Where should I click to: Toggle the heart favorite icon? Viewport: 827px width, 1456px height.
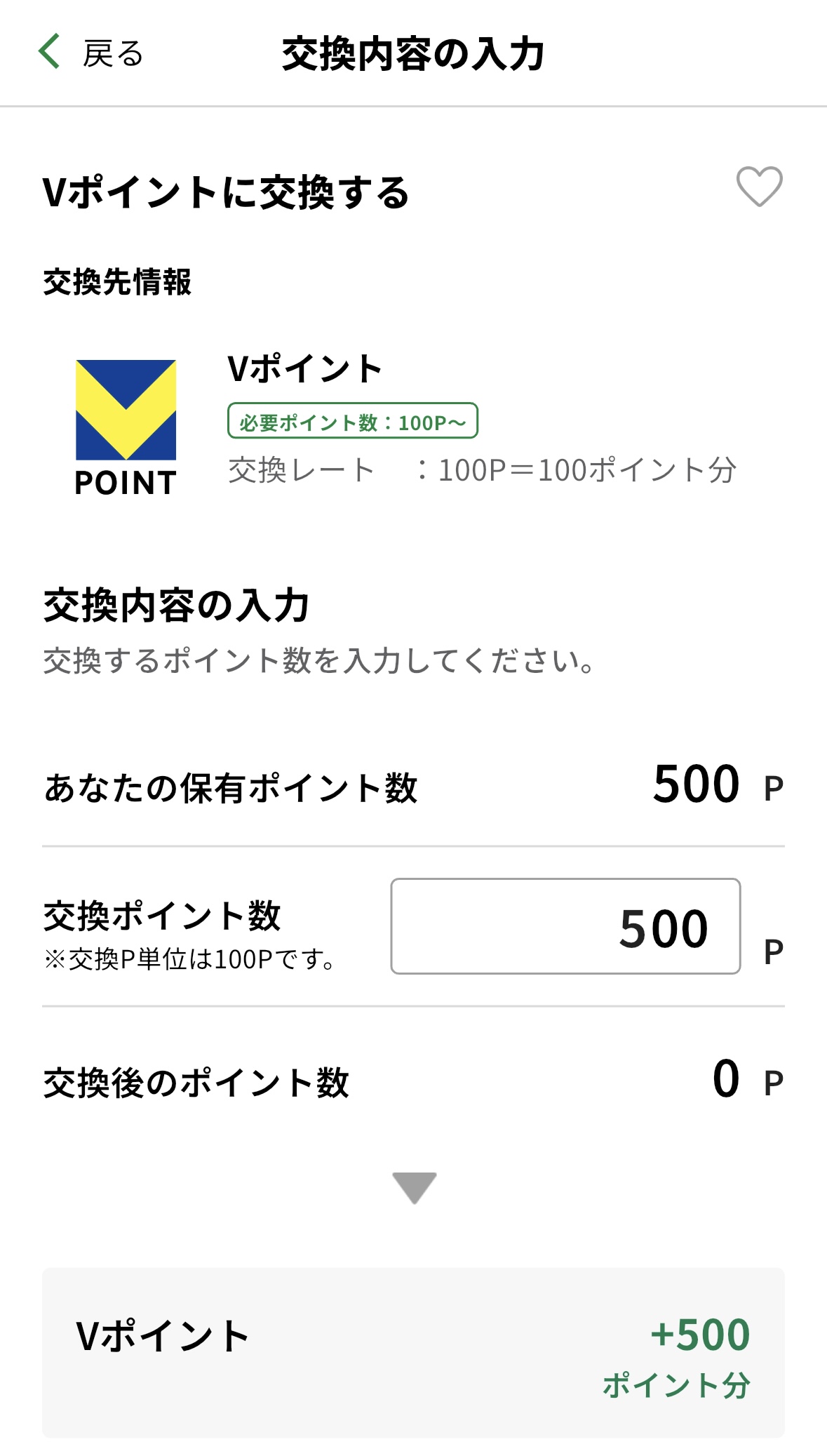click(x=759, y=187)
